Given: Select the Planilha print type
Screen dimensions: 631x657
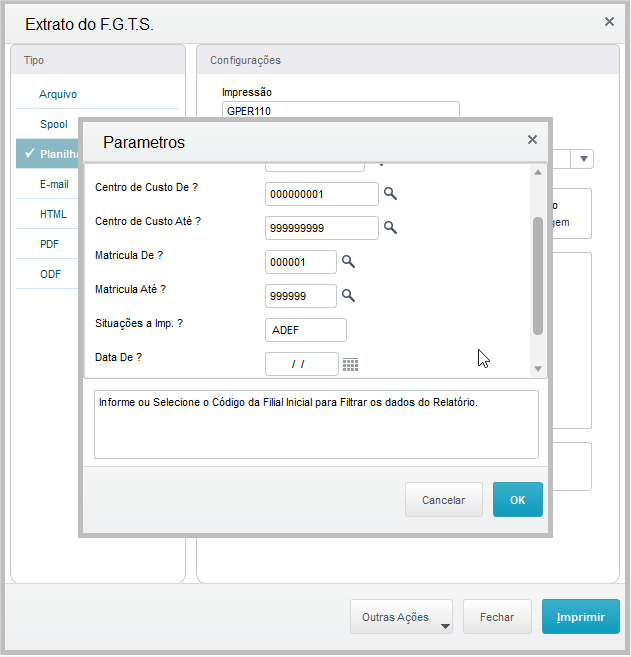Looking at the screenshot, I should 47,154.
